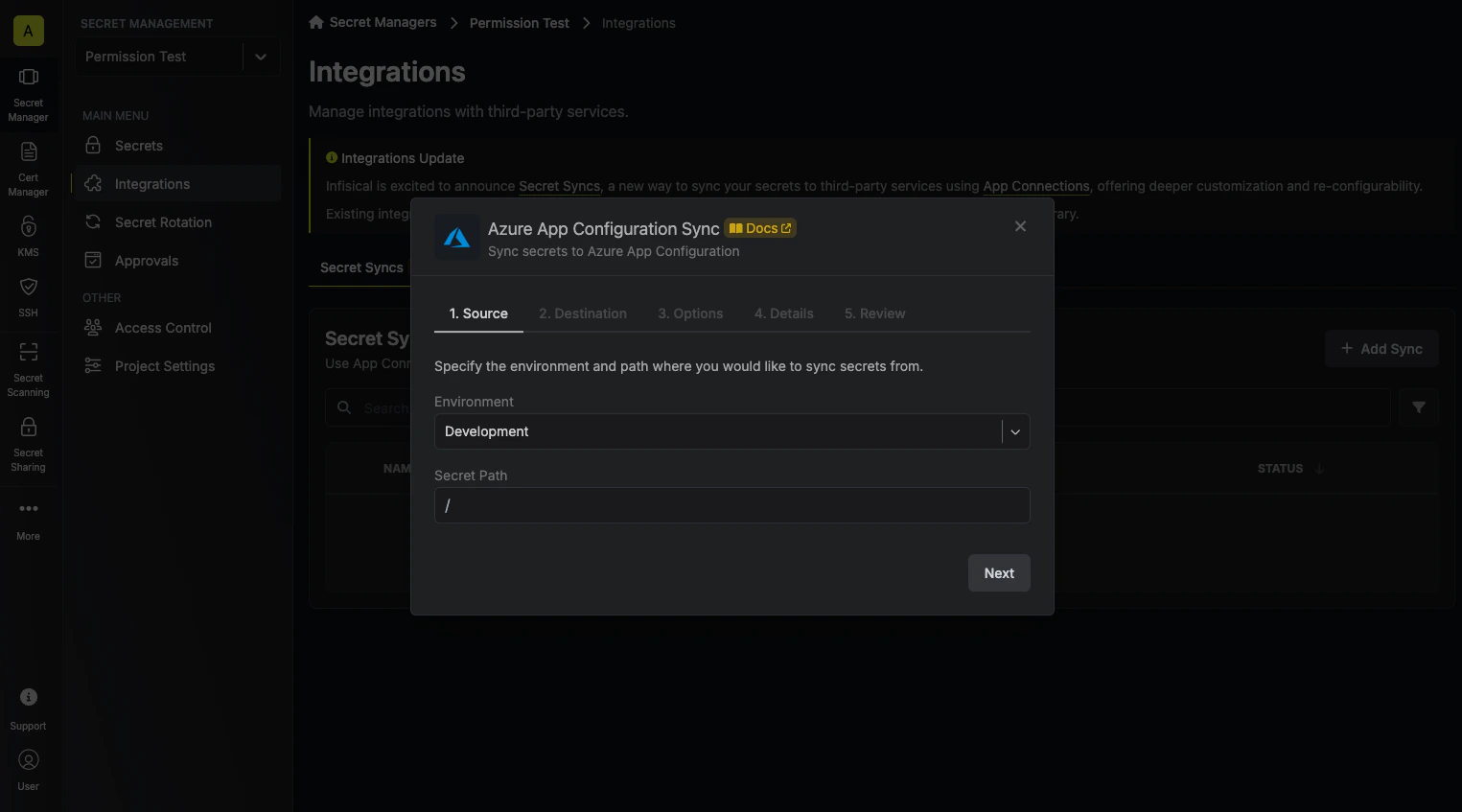Open the KMS sidebar icon
Image resolution: width=1462 pixels, height=812 pixels.
(x=29, y=226)
